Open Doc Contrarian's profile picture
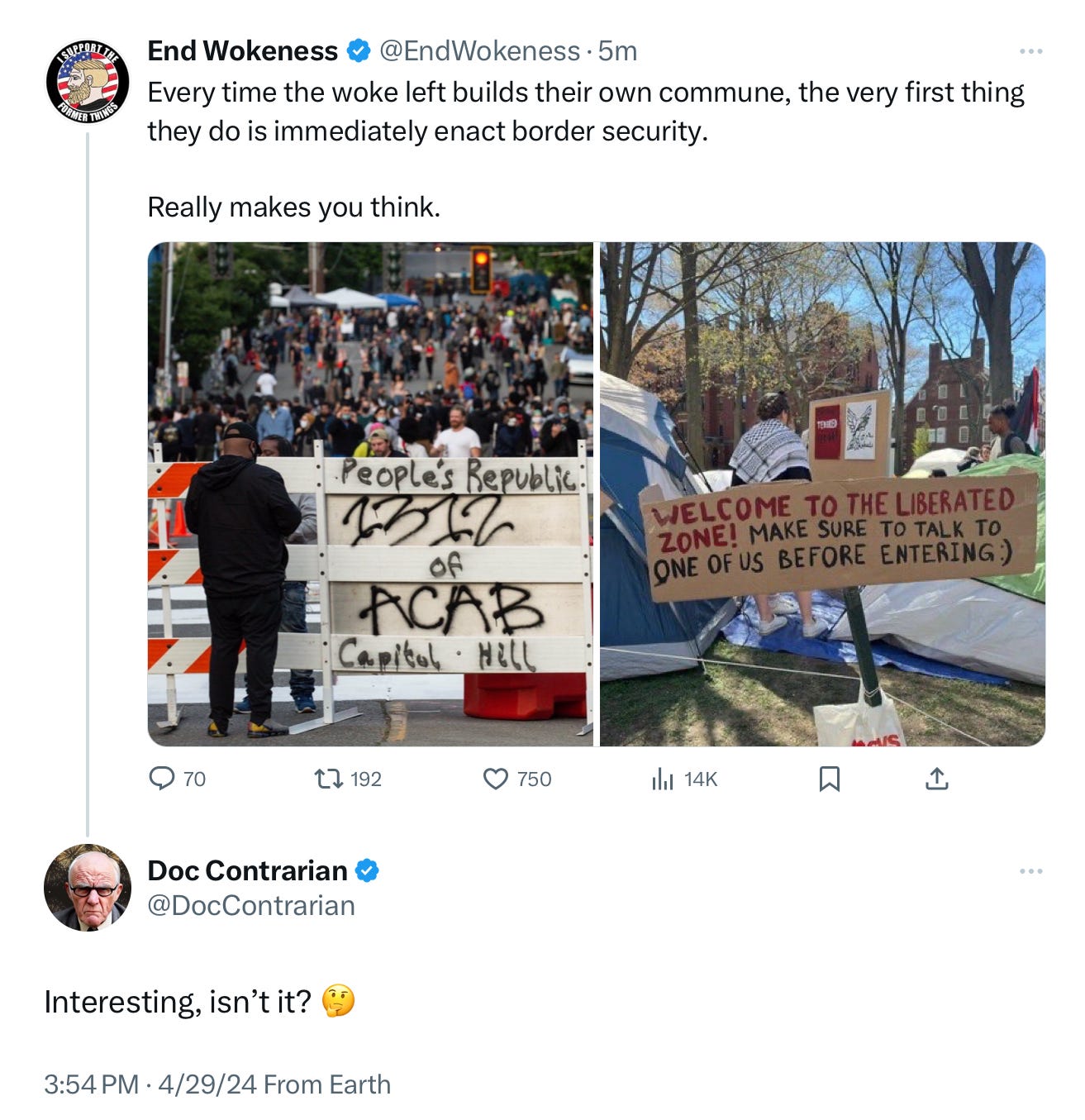1085x1120 pixels. click(x=87, y=888)
